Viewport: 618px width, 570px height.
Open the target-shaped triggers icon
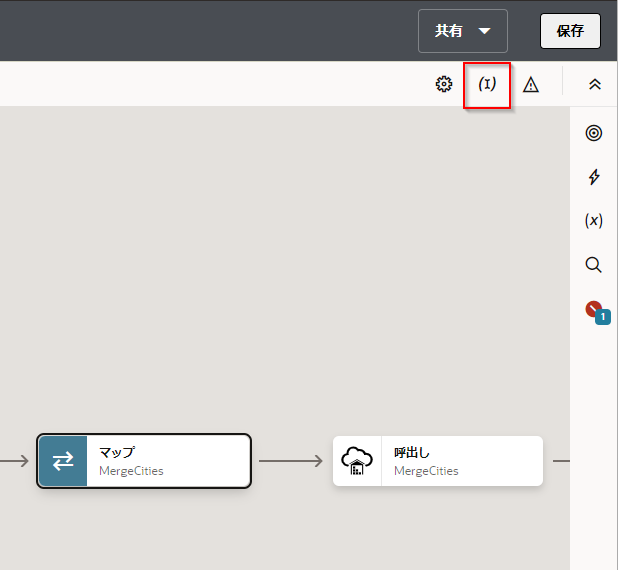coord(594,133)
